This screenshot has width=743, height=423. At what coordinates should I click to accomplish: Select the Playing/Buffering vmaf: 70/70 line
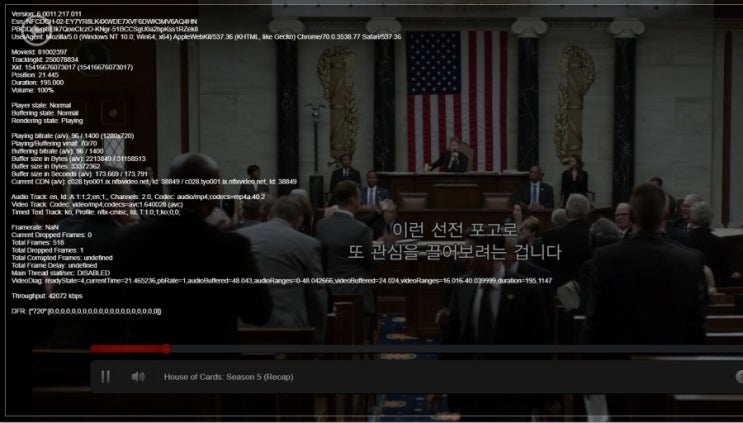pos(54,144)
